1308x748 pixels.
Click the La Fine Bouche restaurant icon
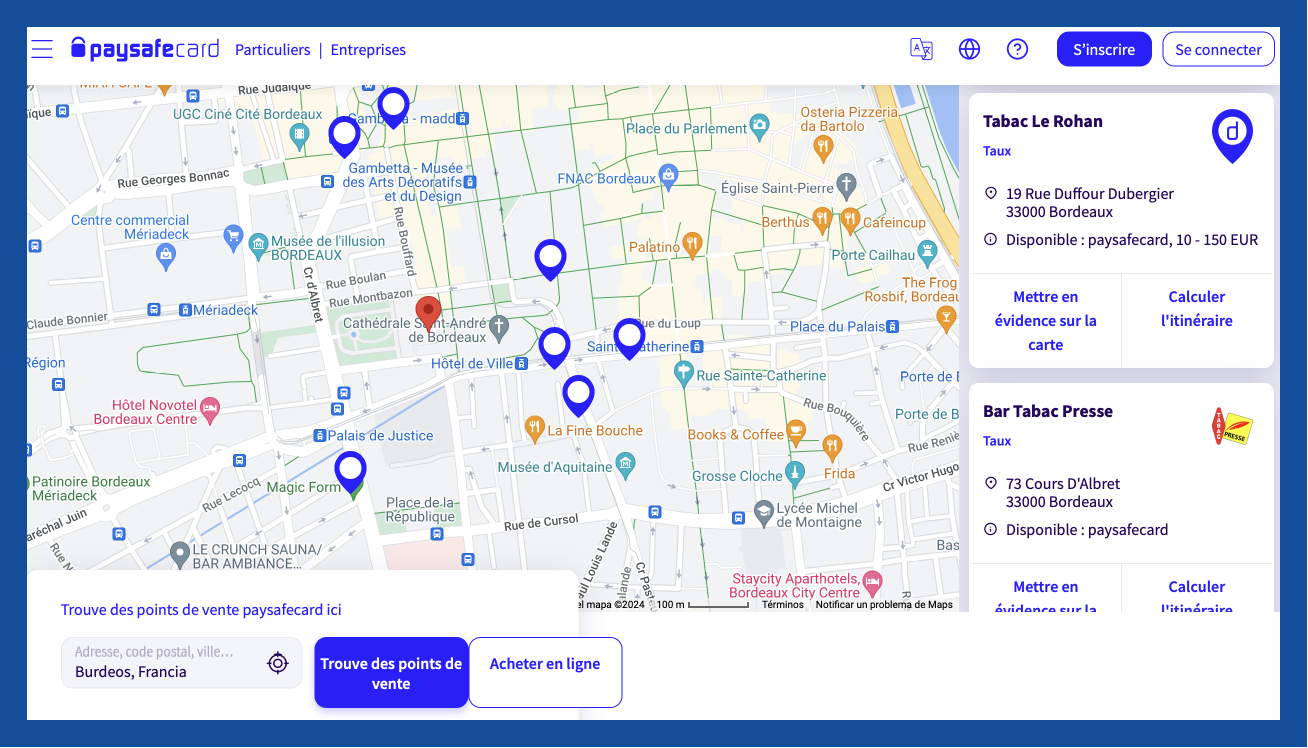(x=535, y=428)
